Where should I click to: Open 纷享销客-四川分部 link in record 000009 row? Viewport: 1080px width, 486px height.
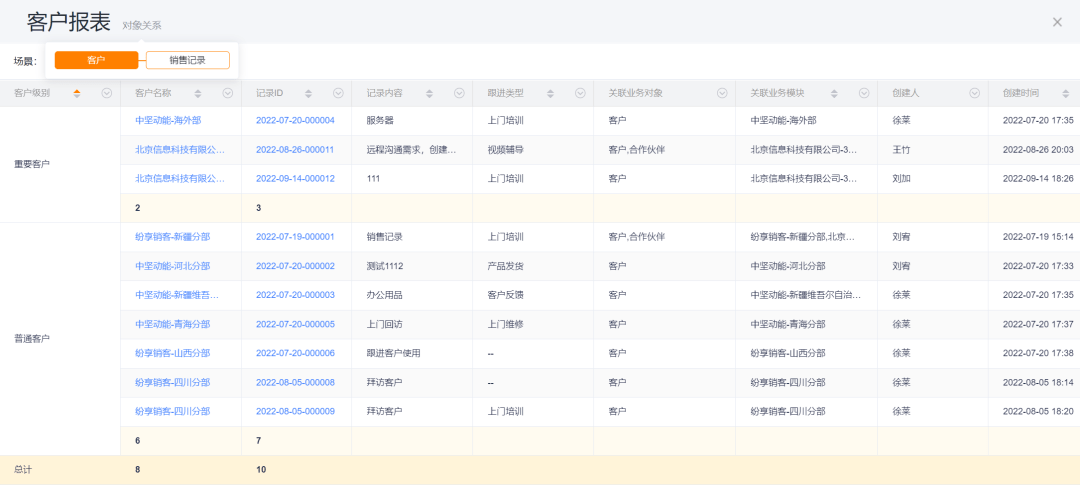click(173, 411)
